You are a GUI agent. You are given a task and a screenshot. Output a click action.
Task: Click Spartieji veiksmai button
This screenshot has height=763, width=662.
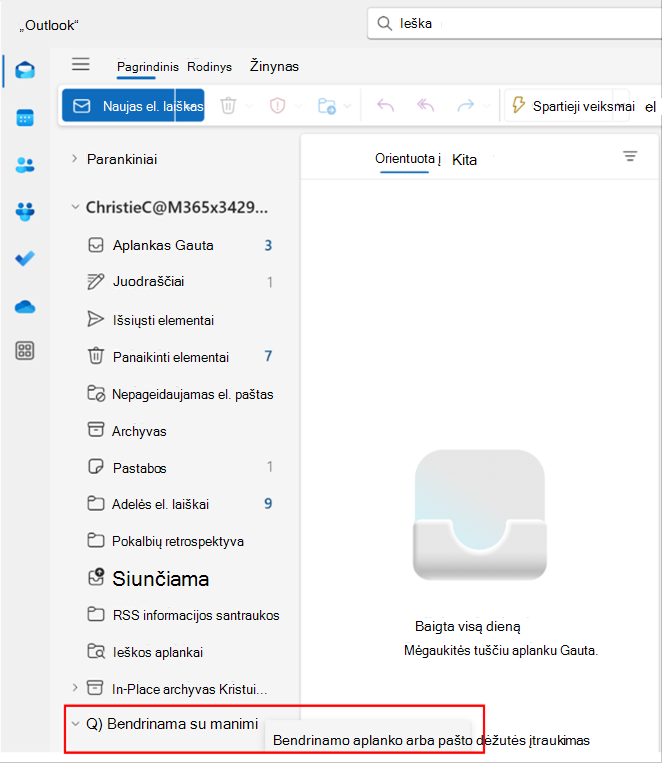[568, 106]
